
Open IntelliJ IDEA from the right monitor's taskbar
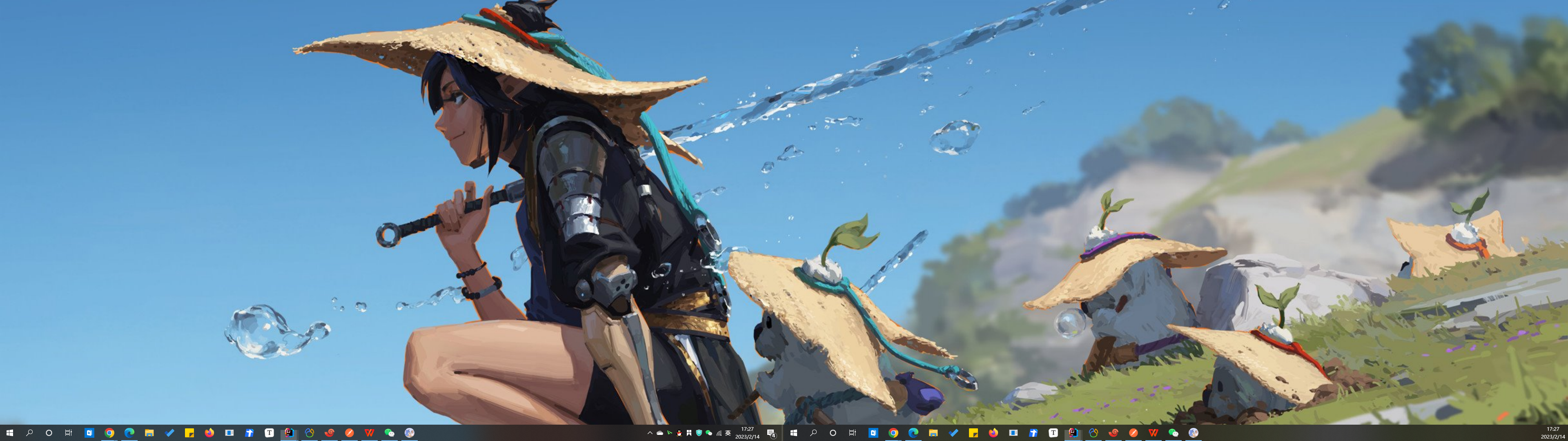[1073, 433]
